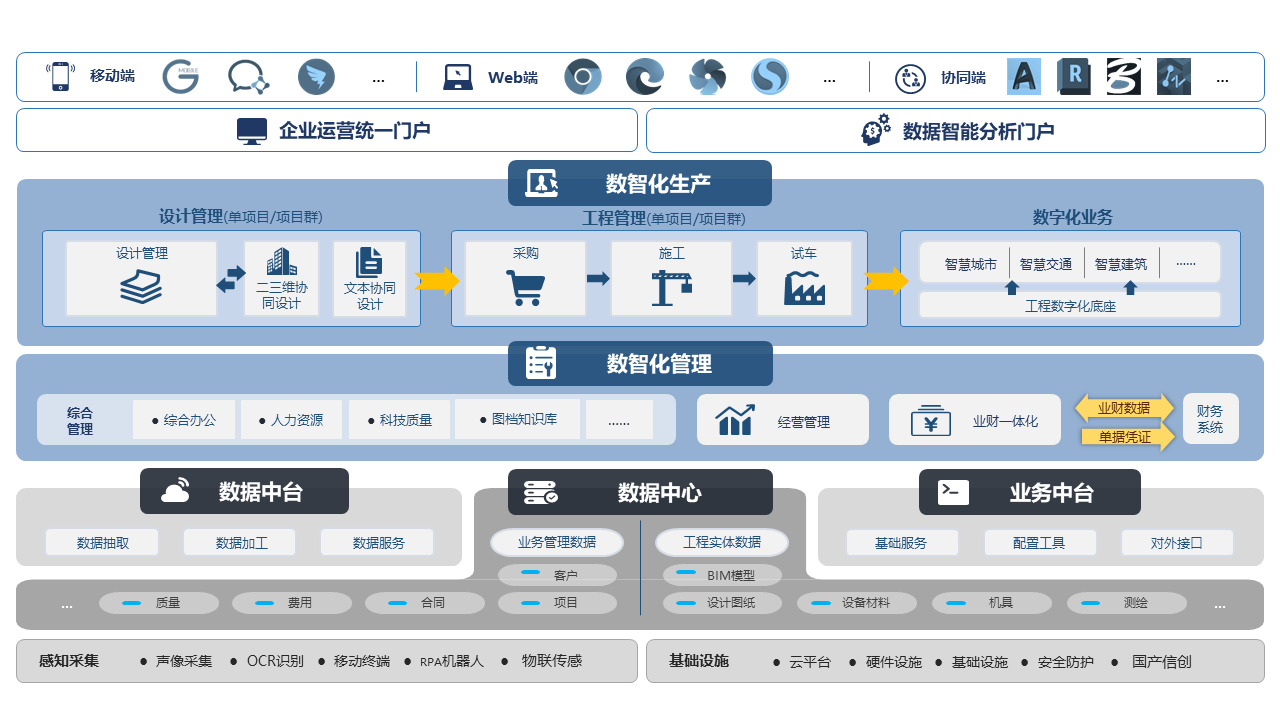Click the AutoCAD icon under 协同端
Viewport: 1280px width, 720px height.
(x=1024, y=77)
